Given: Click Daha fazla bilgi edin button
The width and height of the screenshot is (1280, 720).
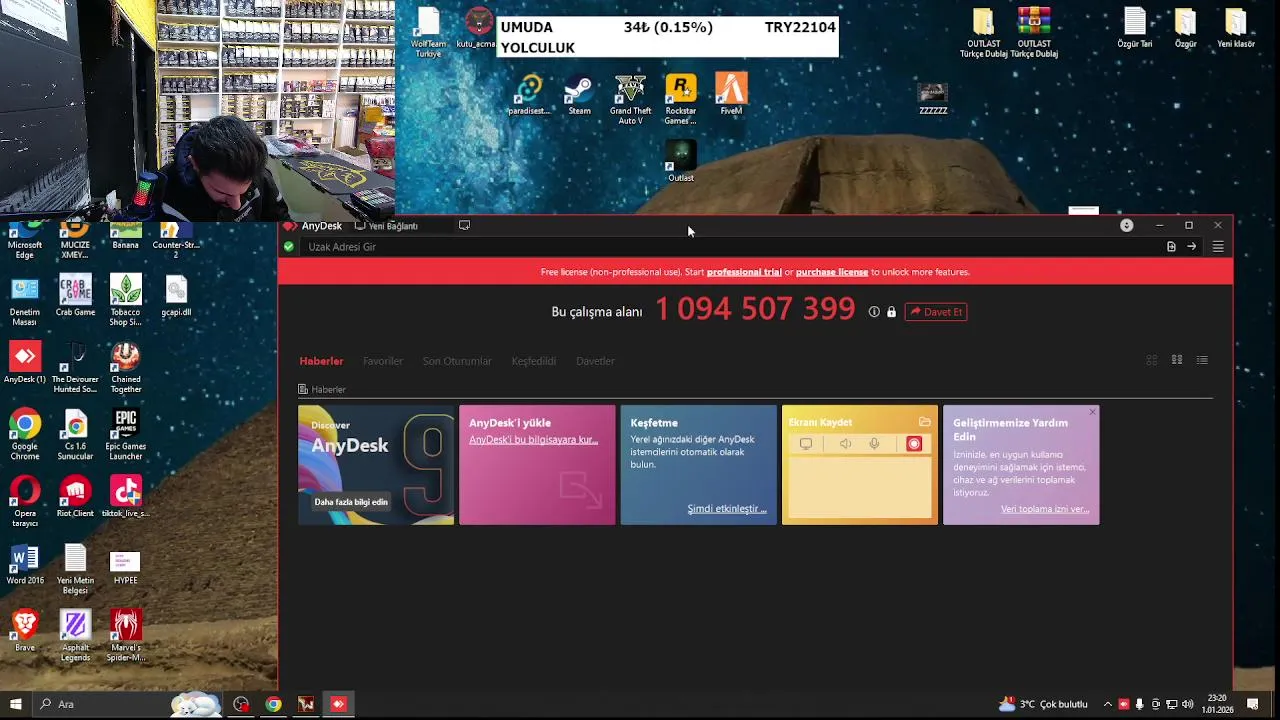Looking at the screenshot, I should coord(351,502).
